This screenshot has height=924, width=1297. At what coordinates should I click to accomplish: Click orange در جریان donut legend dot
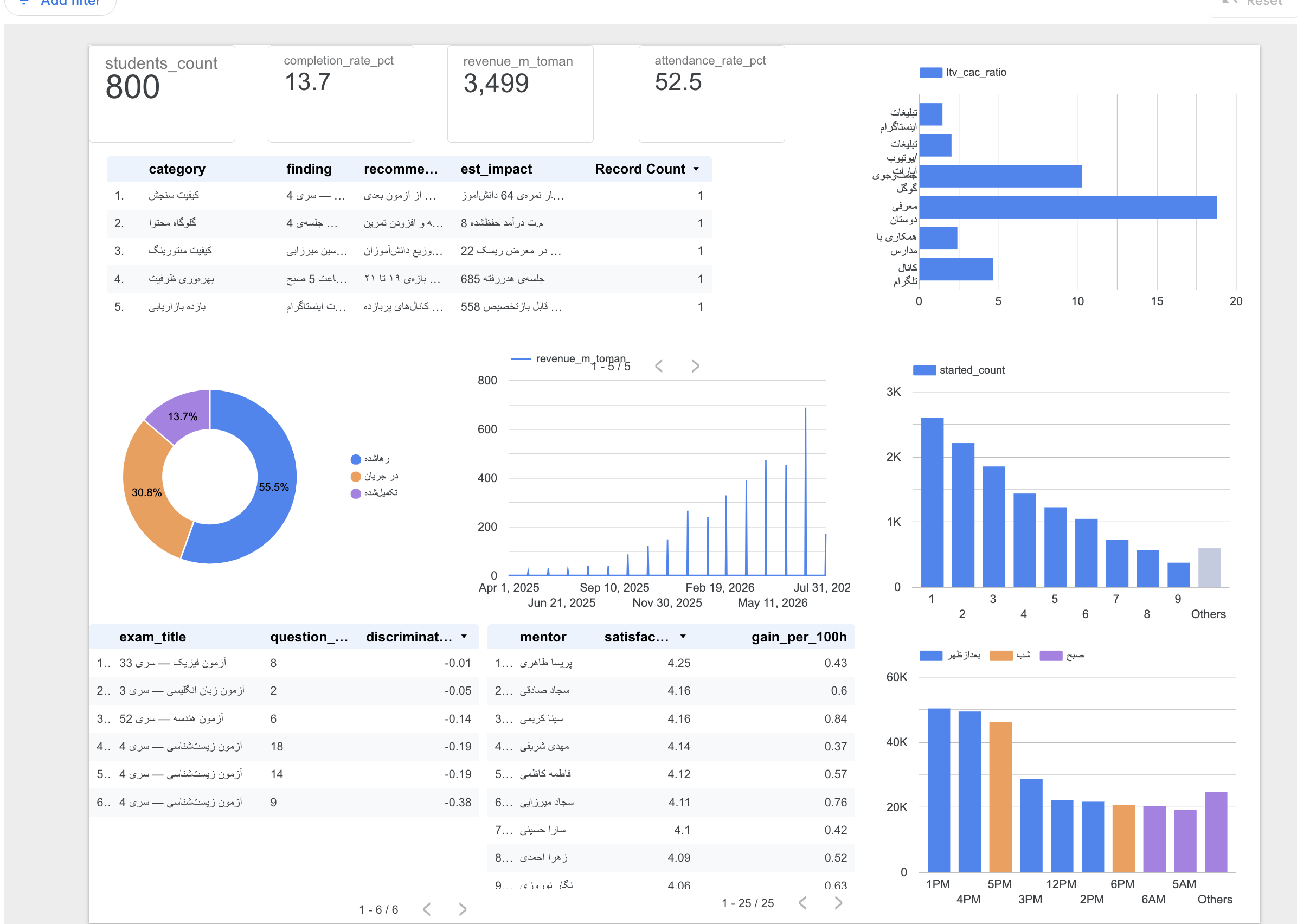click(356, 476)
